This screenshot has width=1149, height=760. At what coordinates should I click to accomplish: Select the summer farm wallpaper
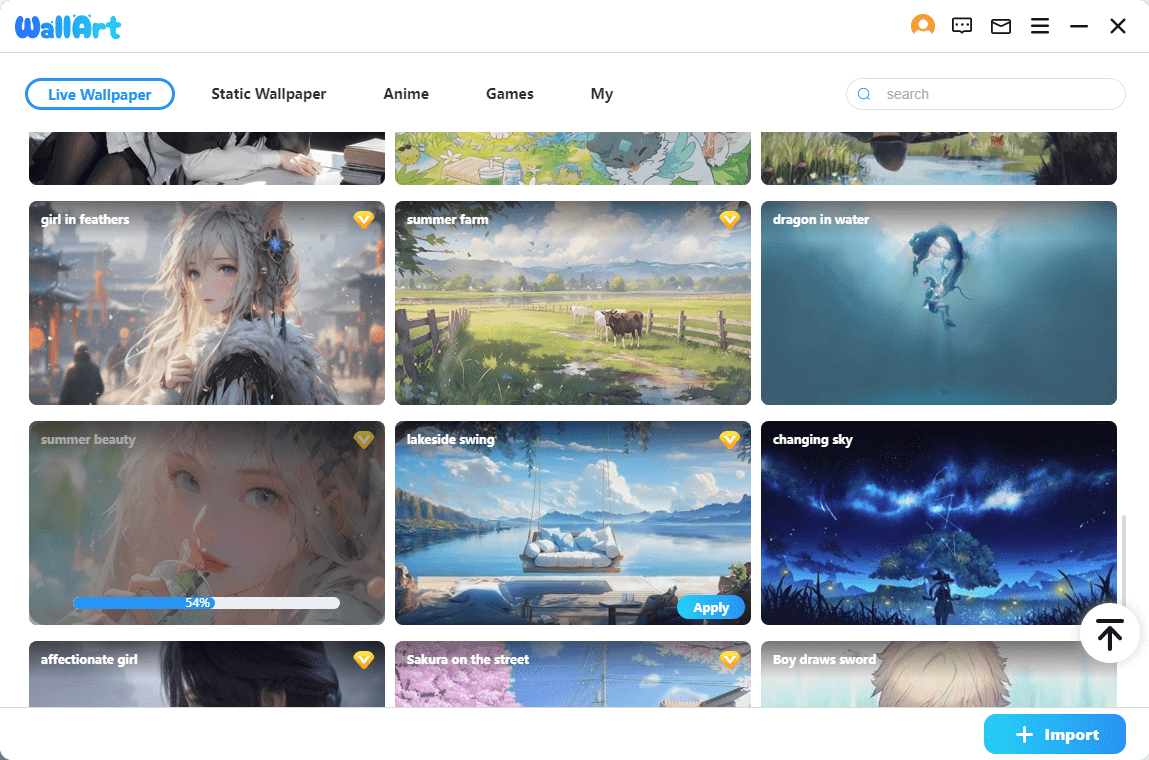click(572, 303)
